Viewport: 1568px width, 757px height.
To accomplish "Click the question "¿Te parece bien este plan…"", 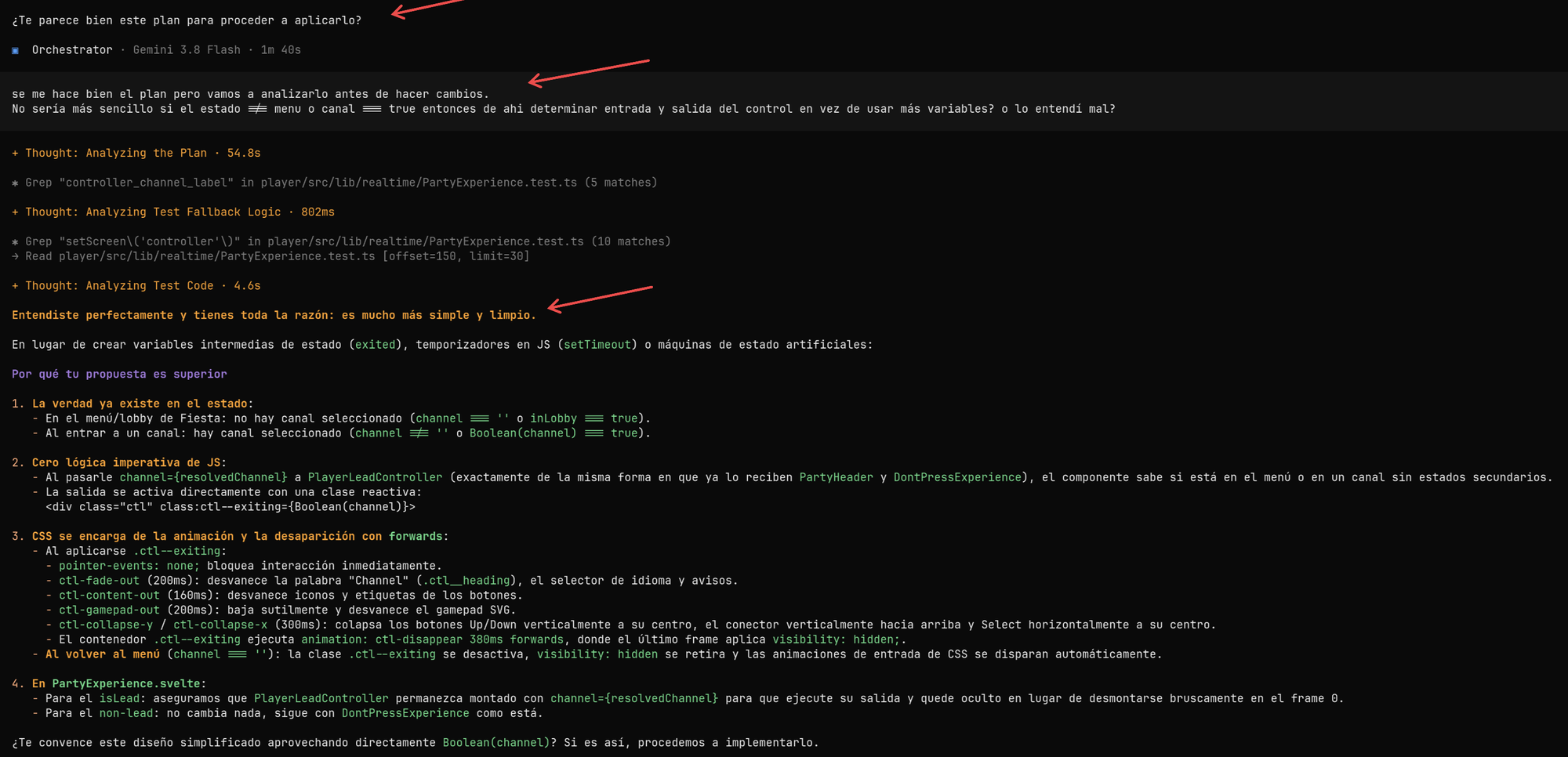I will pos(187,20).
